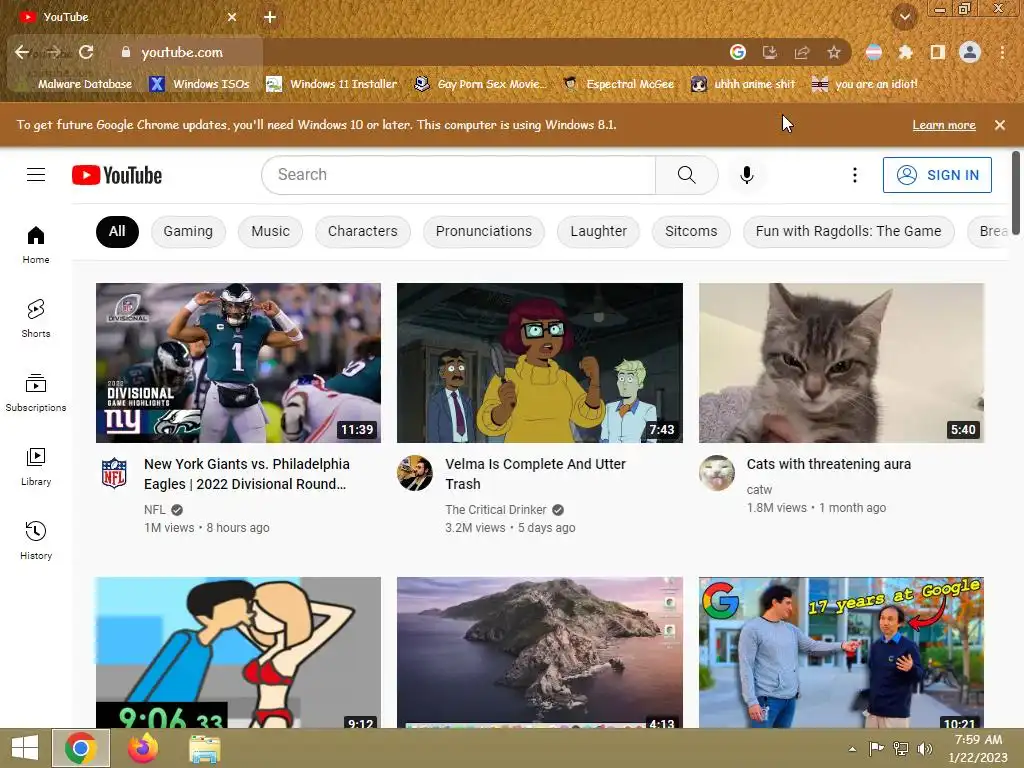Open Chrome three-dot menu
Viewport: 1024px width, 768px height.
click(1002, 52)
